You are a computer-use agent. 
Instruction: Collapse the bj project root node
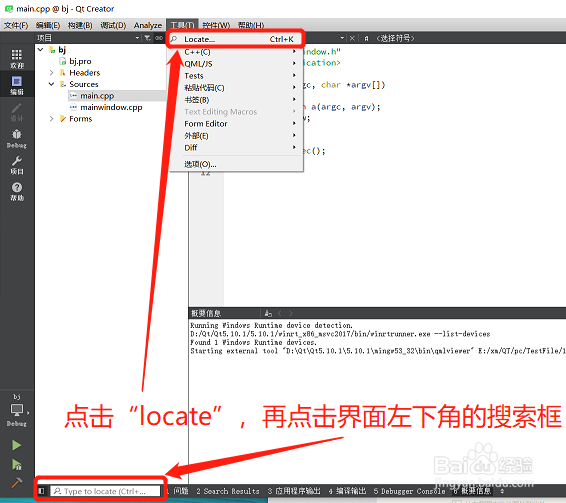pyautogui.click(x=40, y=49)
